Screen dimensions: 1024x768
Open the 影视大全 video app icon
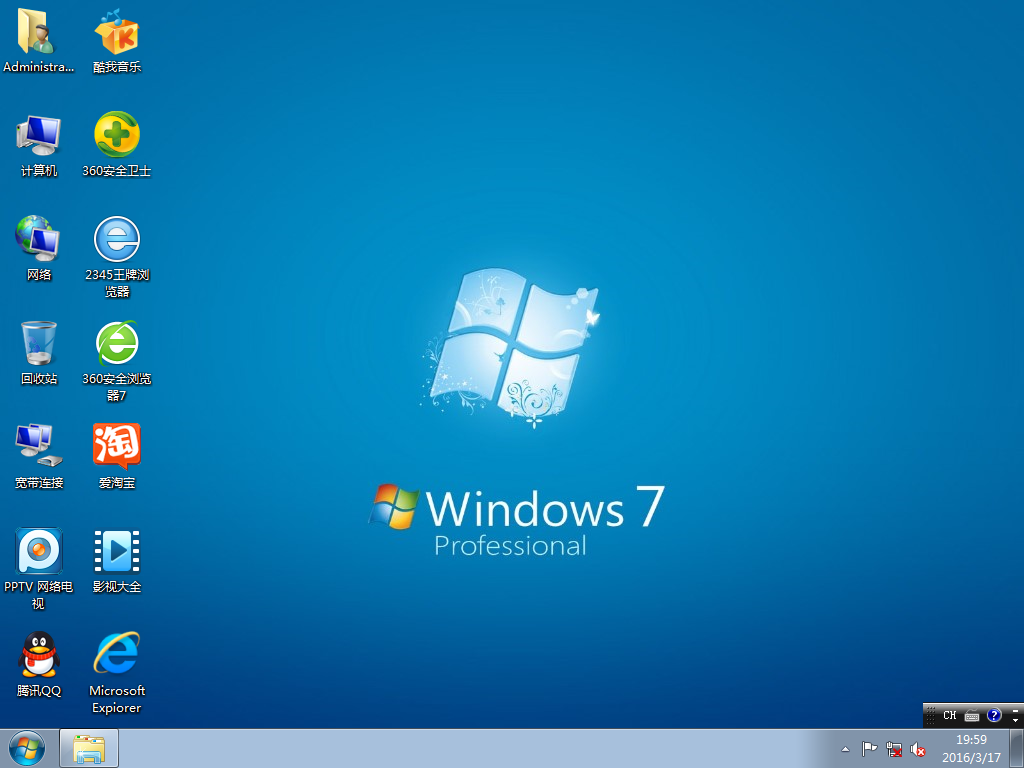coord(117,561)
